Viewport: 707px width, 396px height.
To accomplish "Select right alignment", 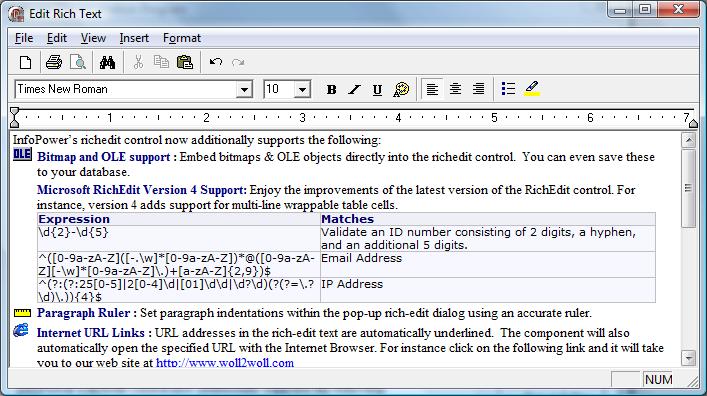I will (478, 89).
